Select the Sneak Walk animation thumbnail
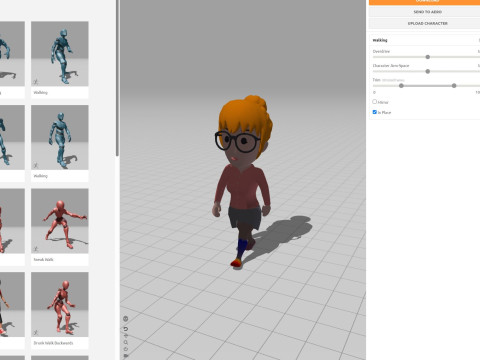 coord(60,221)
